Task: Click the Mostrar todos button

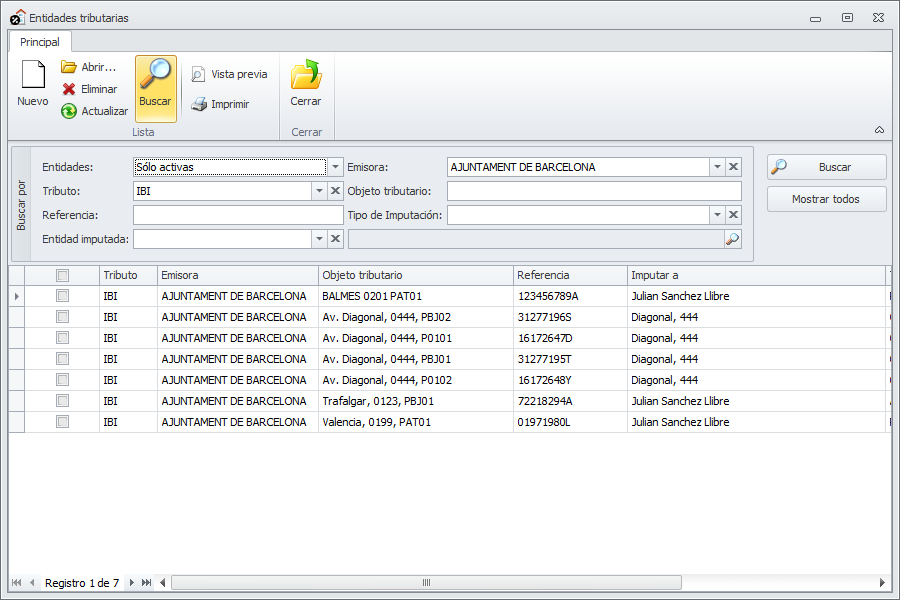Action: pos(826,199)
